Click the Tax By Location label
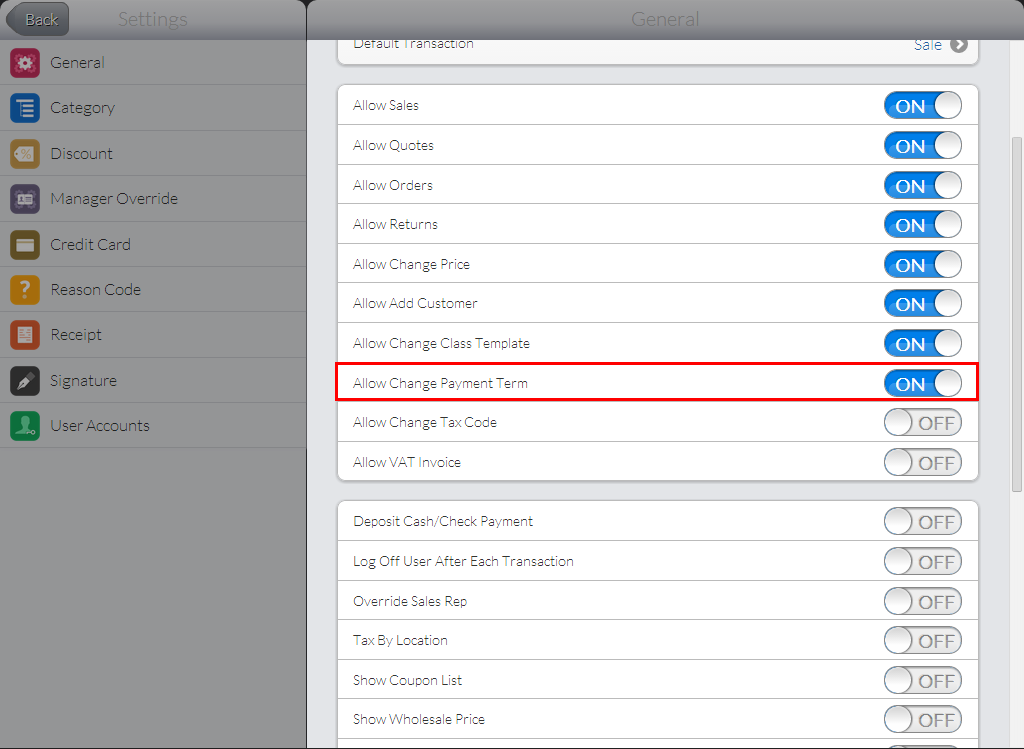The image size is (1024, 749). pos(400,641)
